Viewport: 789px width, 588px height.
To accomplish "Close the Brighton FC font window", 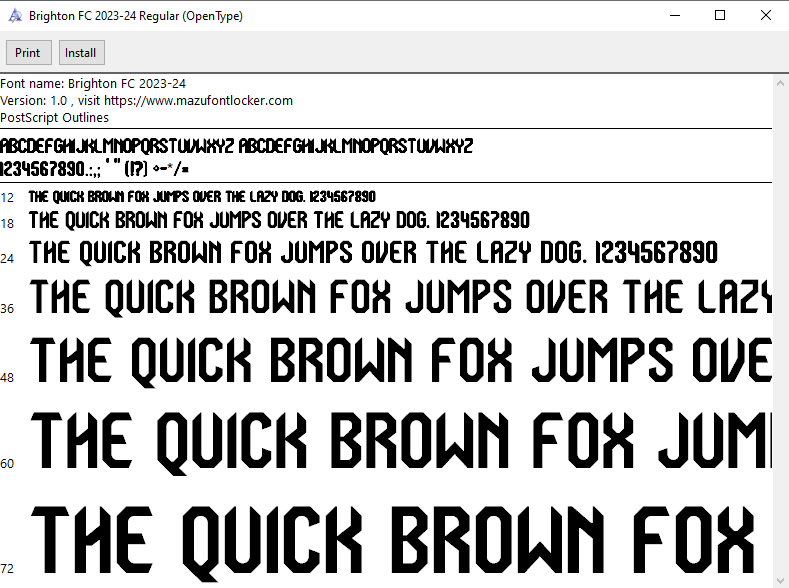I will [x=765, y=16].
